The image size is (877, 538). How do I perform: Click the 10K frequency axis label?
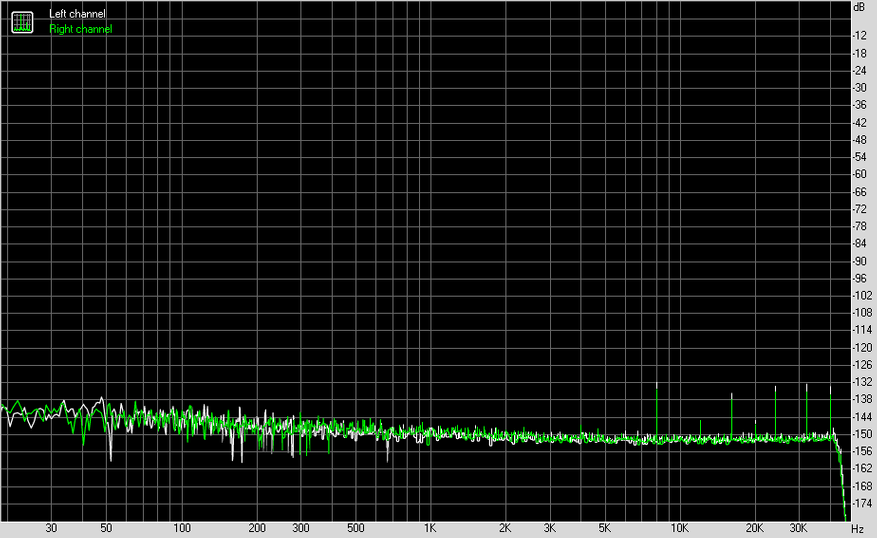pyautogui.click(x=680, y=528)
